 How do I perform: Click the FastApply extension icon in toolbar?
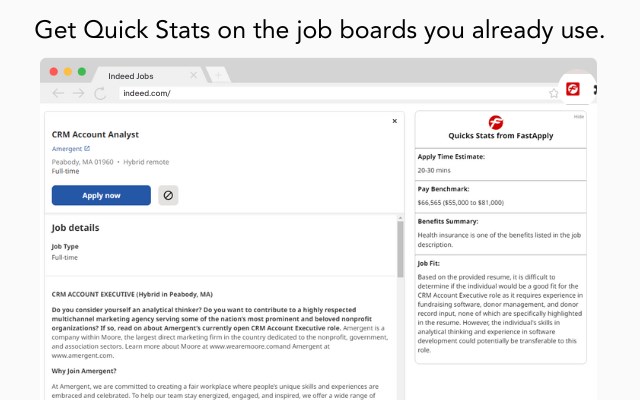pos(574,90)
